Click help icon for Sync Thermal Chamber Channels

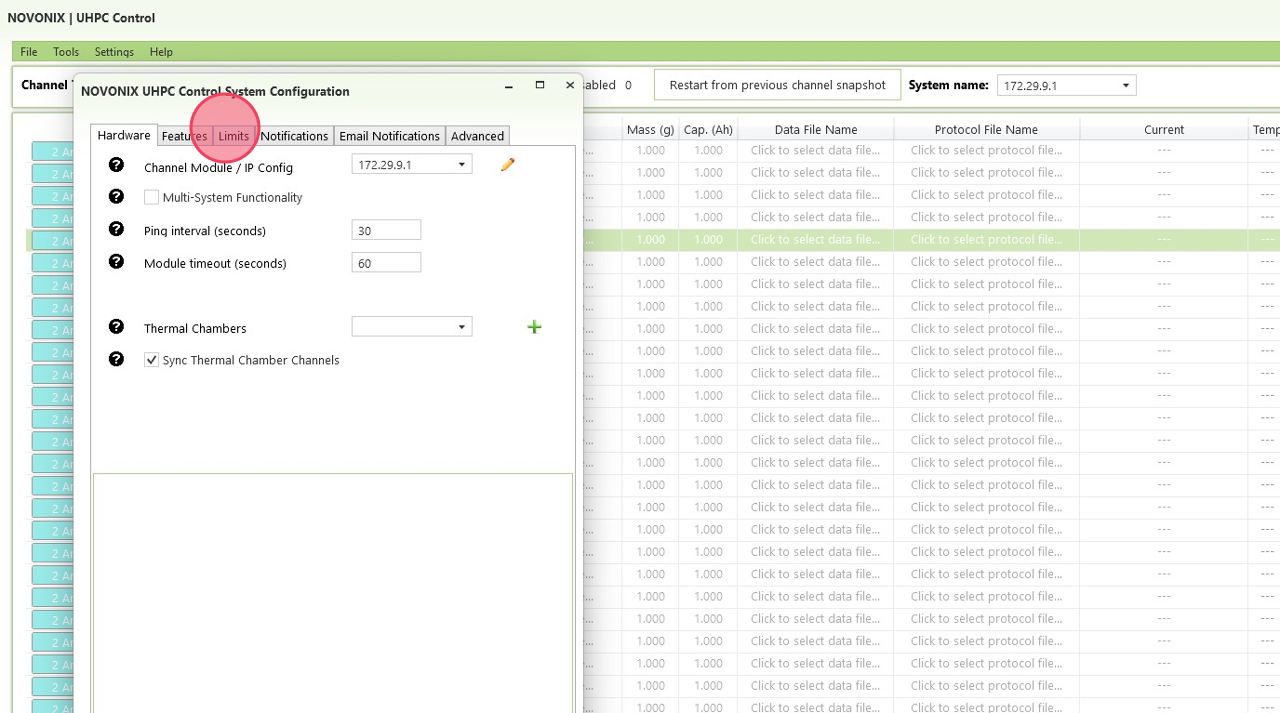click(116, 359)
